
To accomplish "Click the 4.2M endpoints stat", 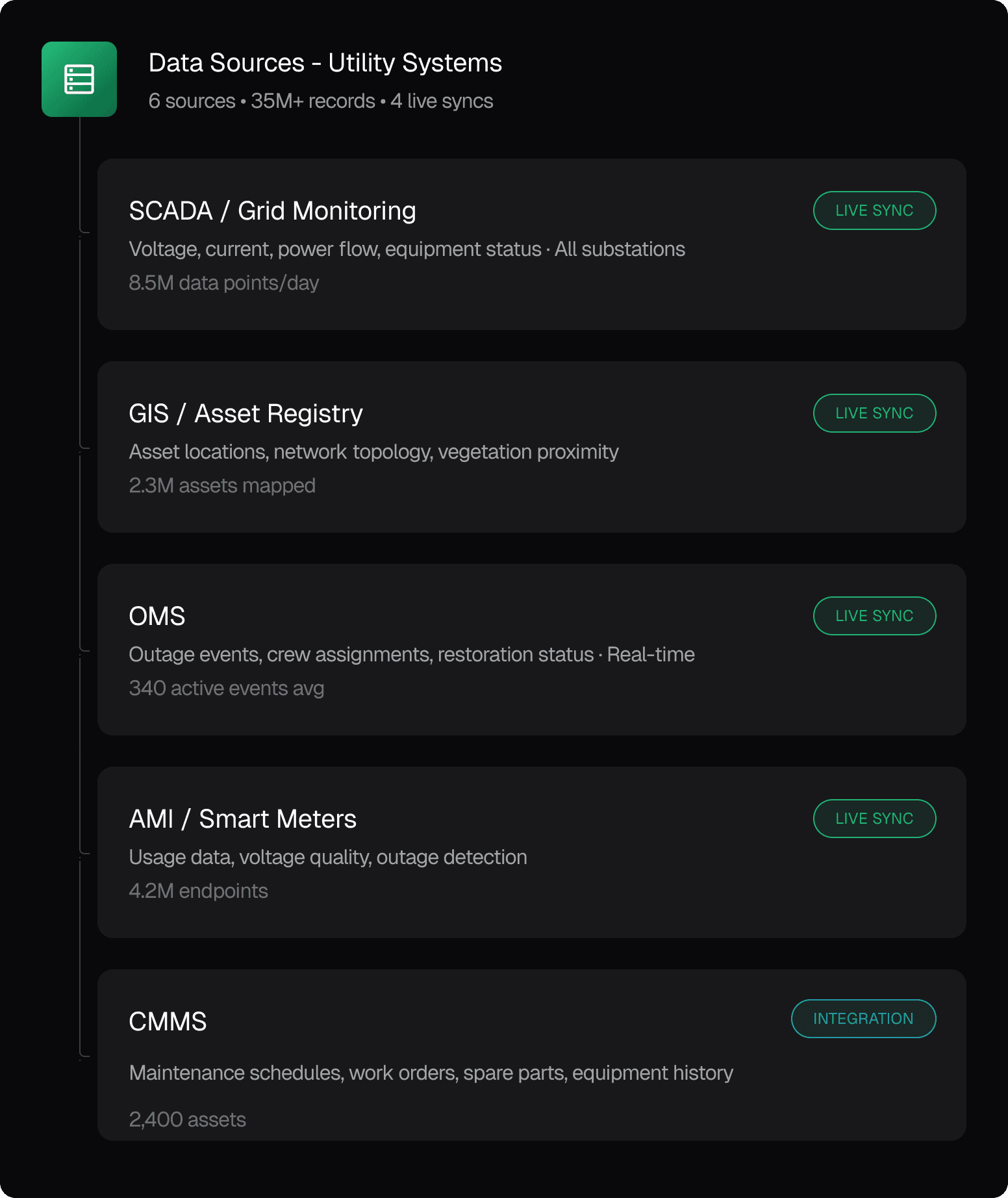I will coord(198,891).
